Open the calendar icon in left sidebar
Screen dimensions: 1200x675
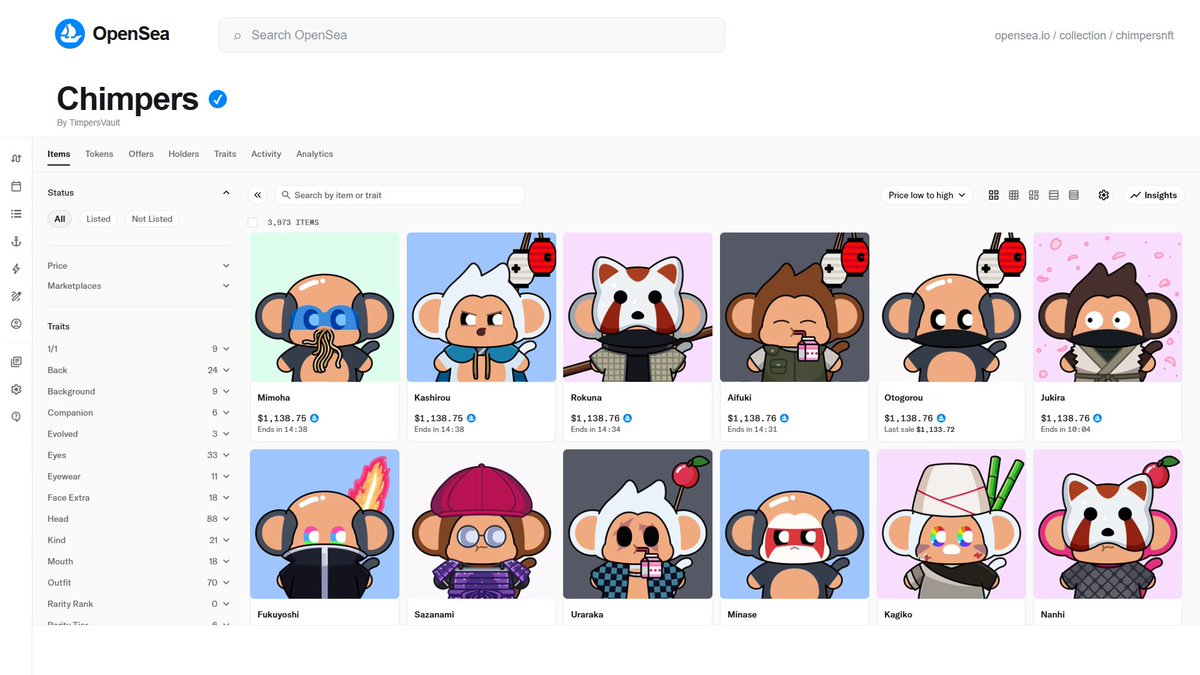click(x=16, y=186)
